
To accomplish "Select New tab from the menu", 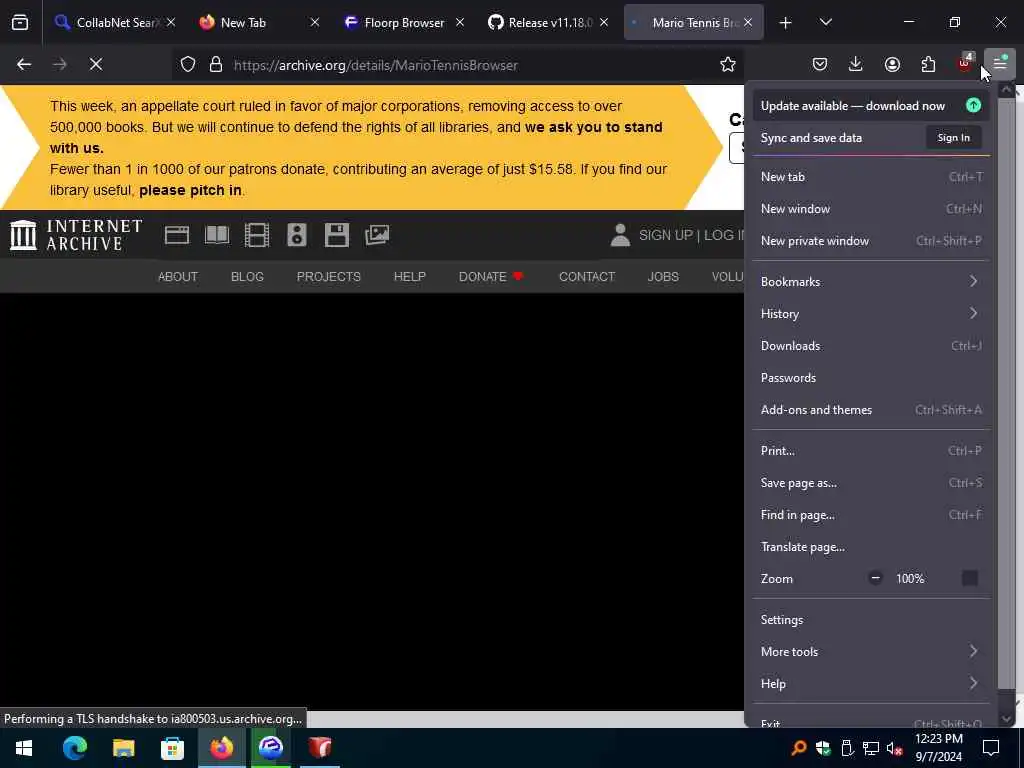I will click(x=871, y=177).
